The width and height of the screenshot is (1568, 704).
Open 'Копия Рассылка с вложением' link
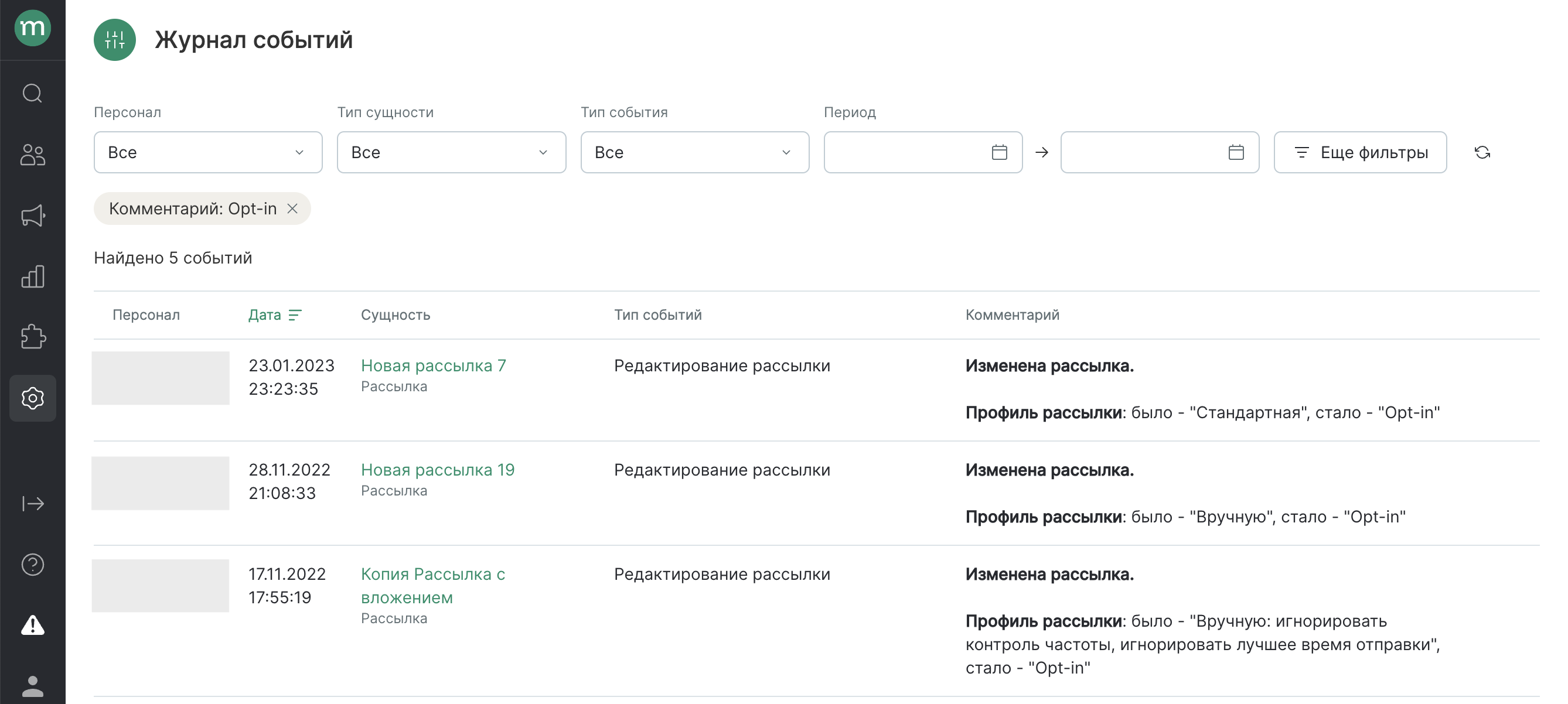tap(433, 586)
